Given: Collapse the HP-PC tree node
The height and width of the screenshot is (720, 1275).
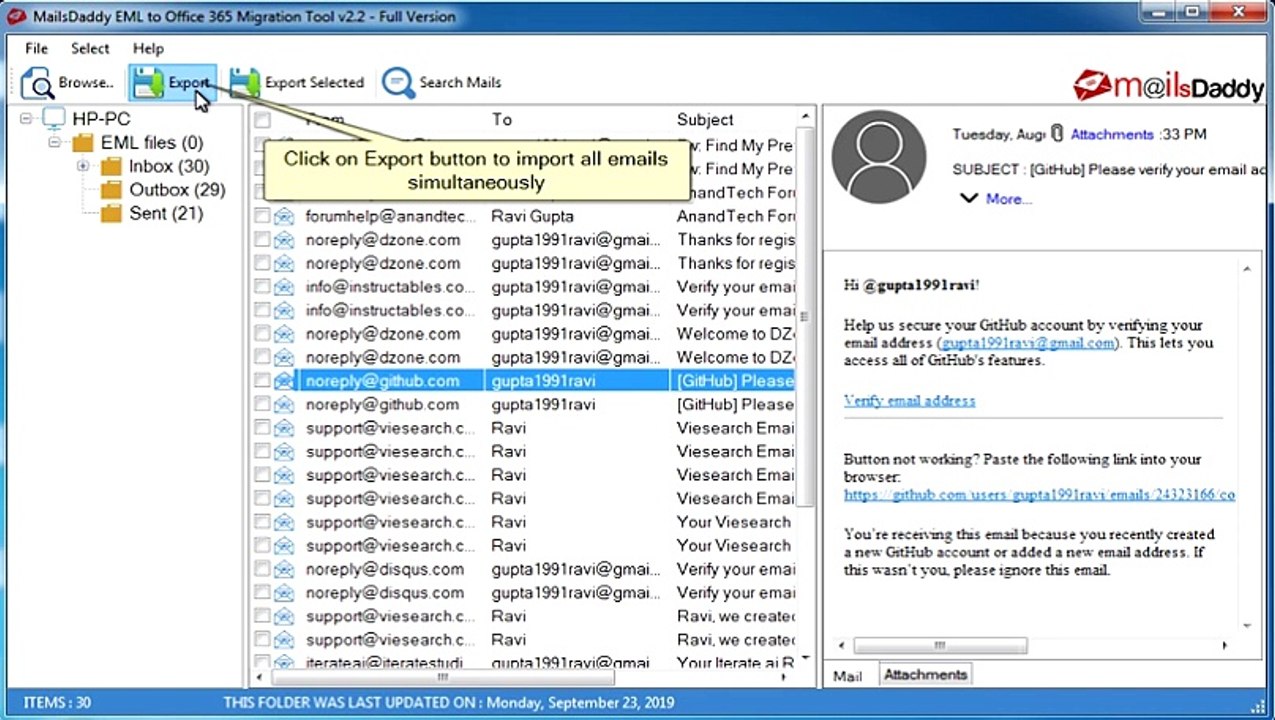Looking at the screenshot, I should (26, 119).
